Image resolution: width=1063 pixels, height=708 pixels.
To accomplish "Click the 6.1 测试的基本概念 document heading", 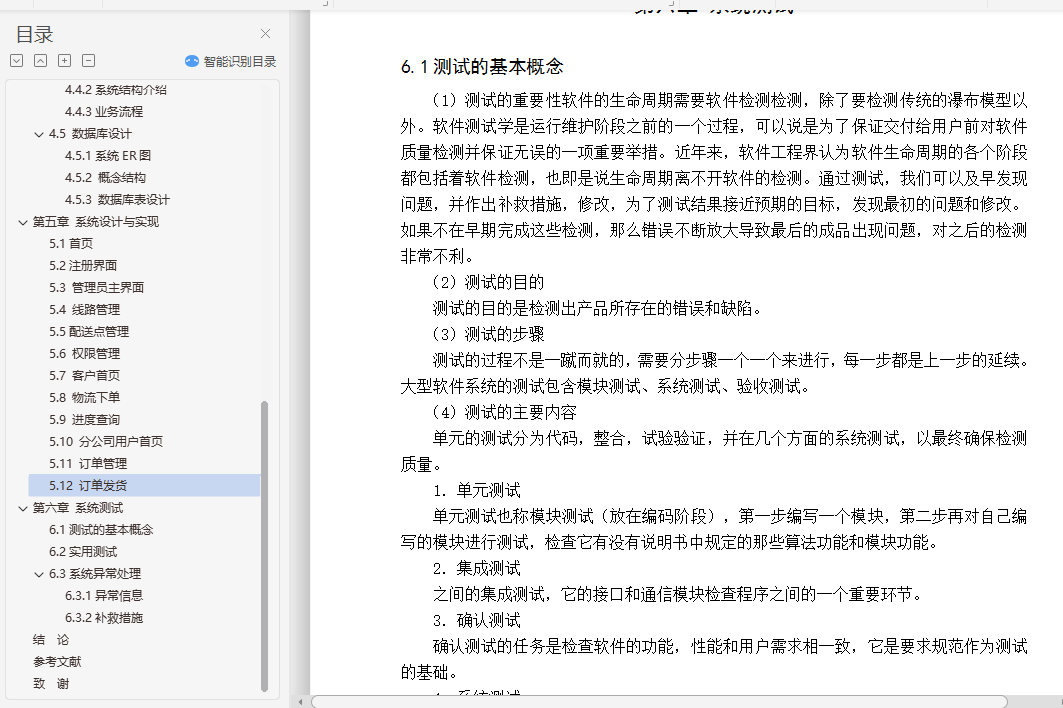I will [x=482, y=66].
